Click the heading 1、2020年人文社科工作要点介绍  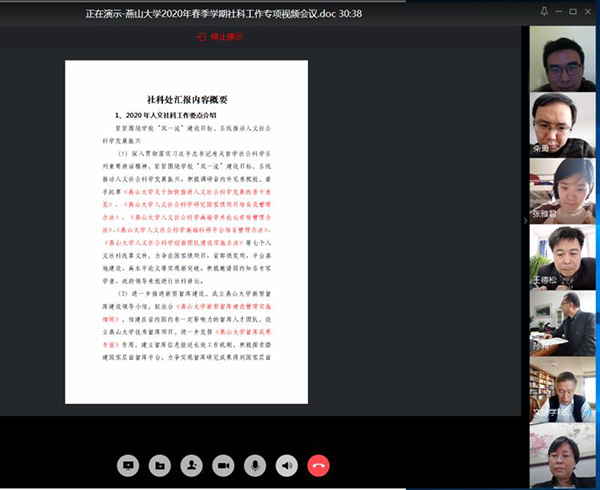(x=166, y=115)
